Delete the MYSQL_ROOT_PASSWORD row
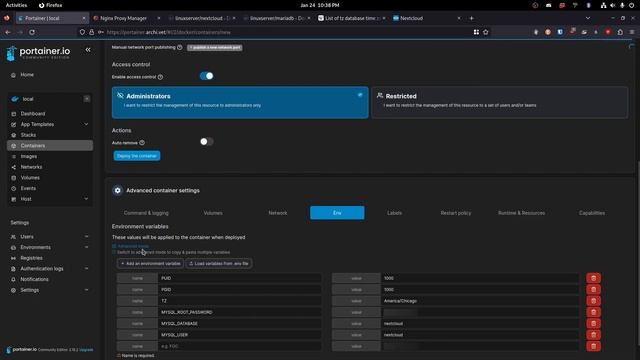Viewport: 640px width, 360px height. [x=593, y=312]
